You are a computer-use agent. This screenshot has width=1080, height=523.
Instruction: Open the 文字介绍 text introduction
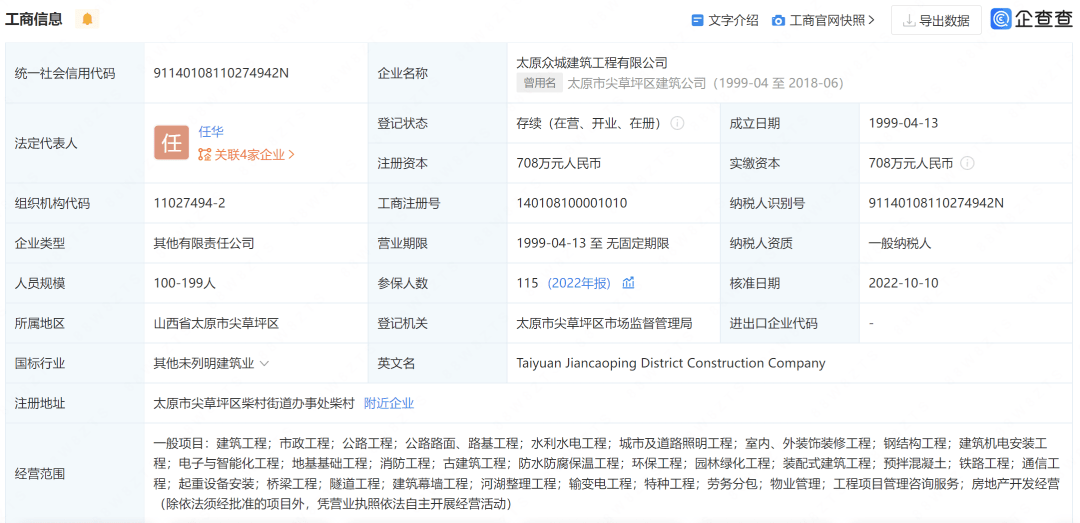point(734,21)
